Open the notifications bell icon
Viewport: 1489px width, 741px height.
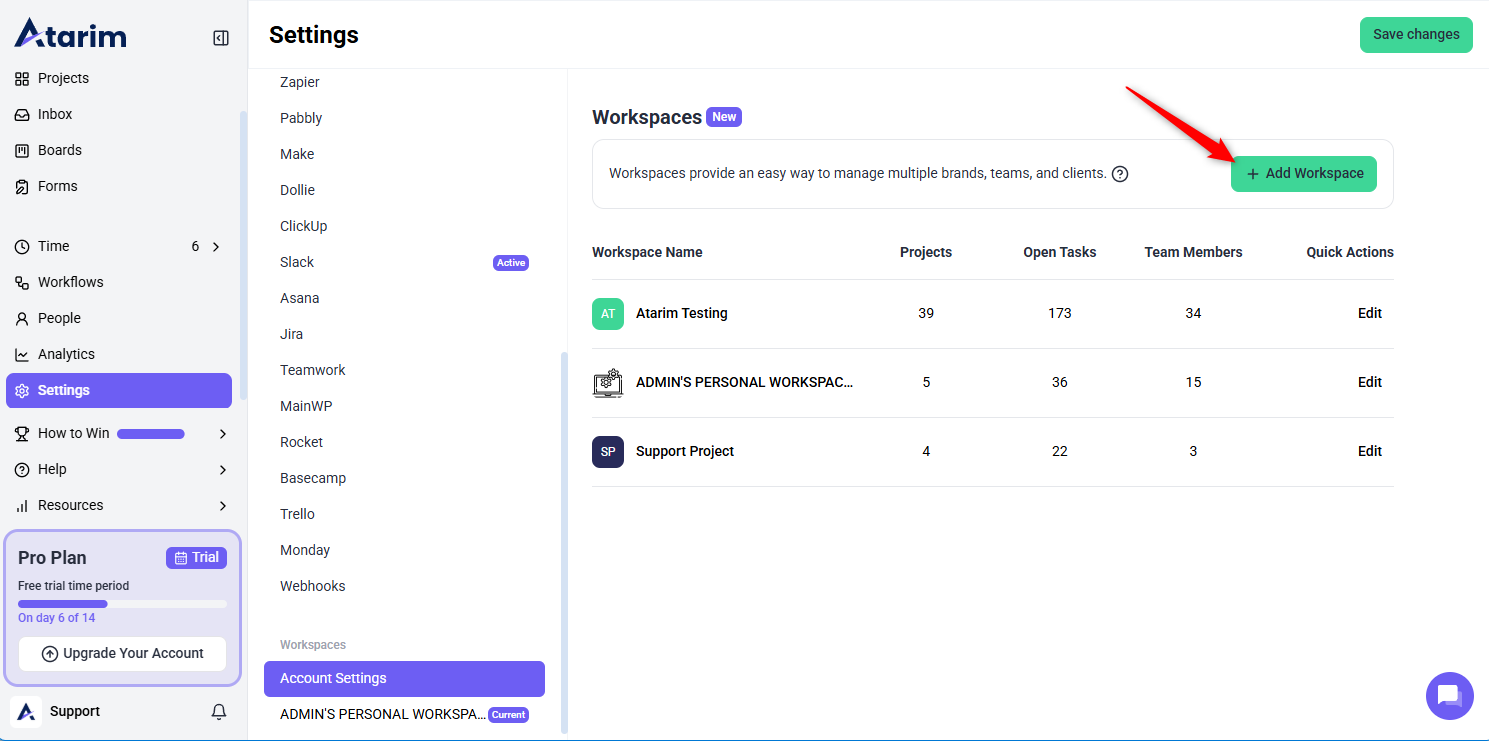219,712
